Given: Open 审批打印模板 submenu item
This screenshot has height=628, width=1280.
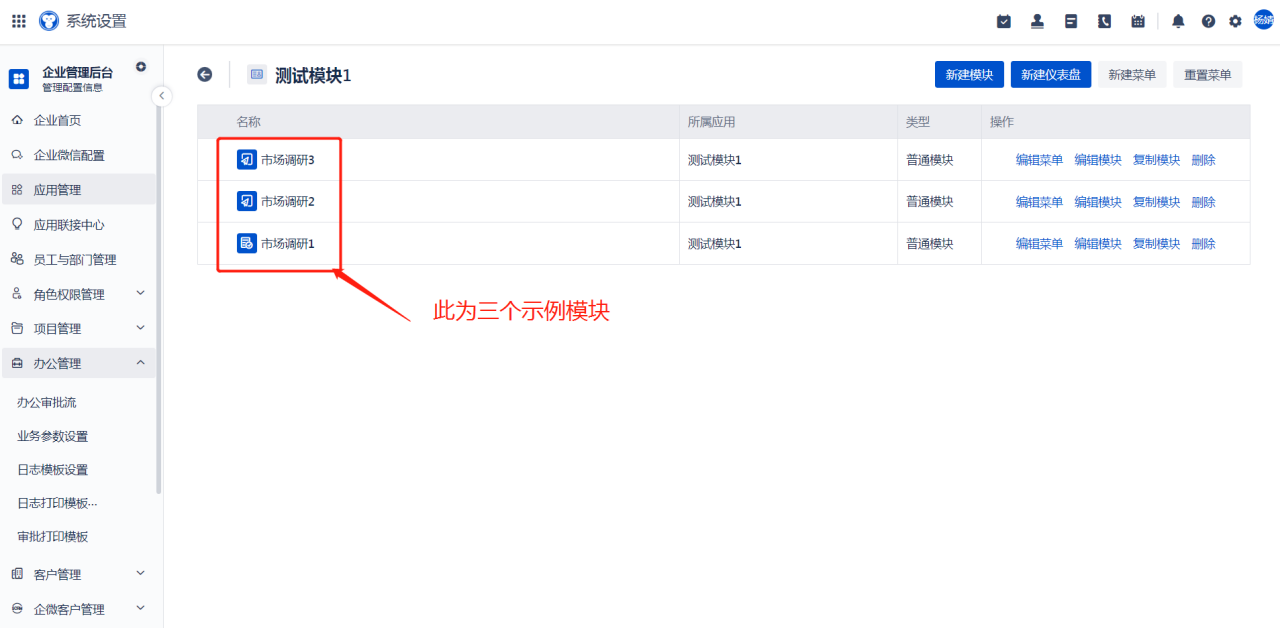Looking at the screenshot, I should pos(53,536).
